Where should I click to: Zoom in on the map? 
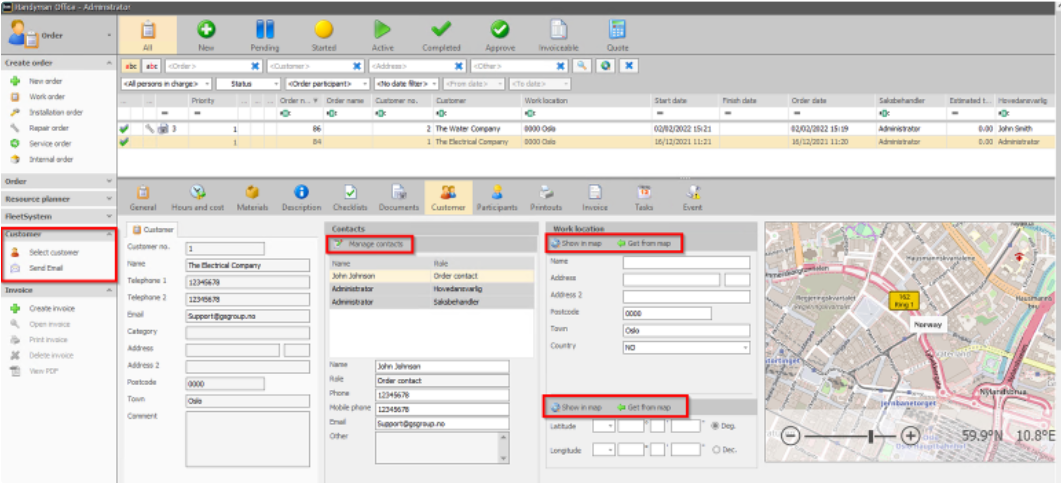point(911,436)
